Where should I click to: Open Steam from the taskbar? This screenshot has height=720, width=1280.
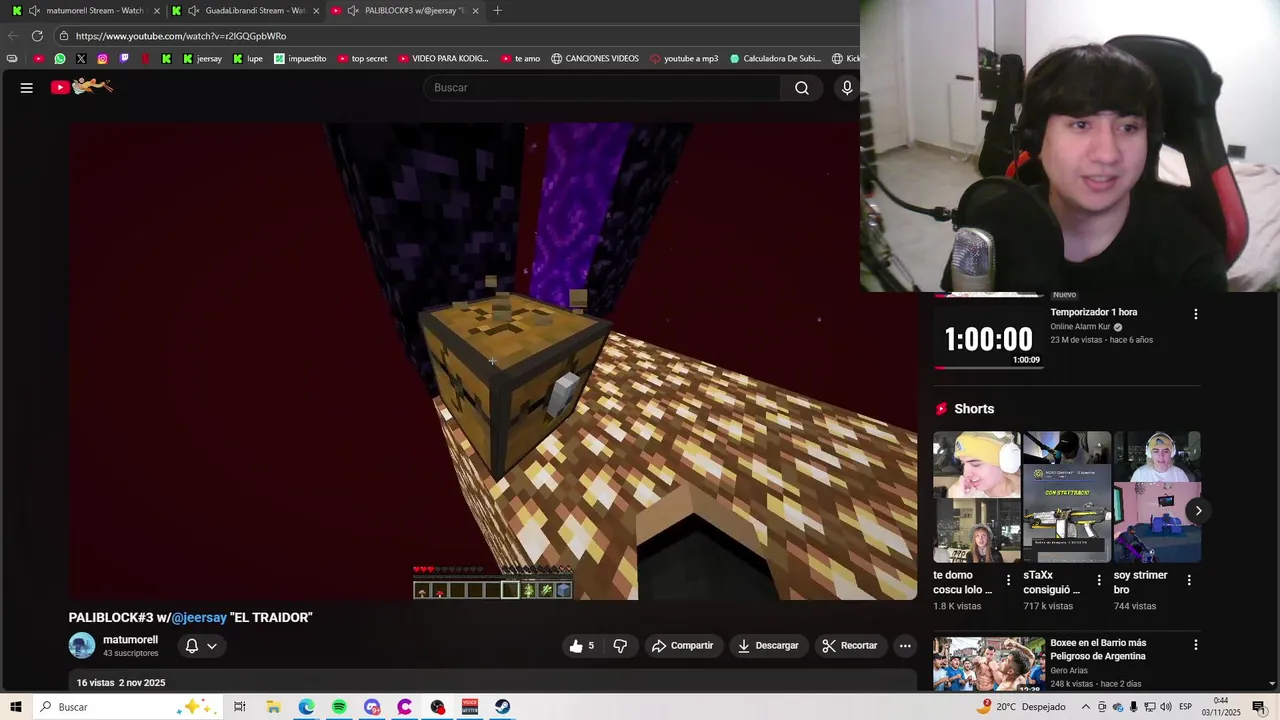(503, 707)
